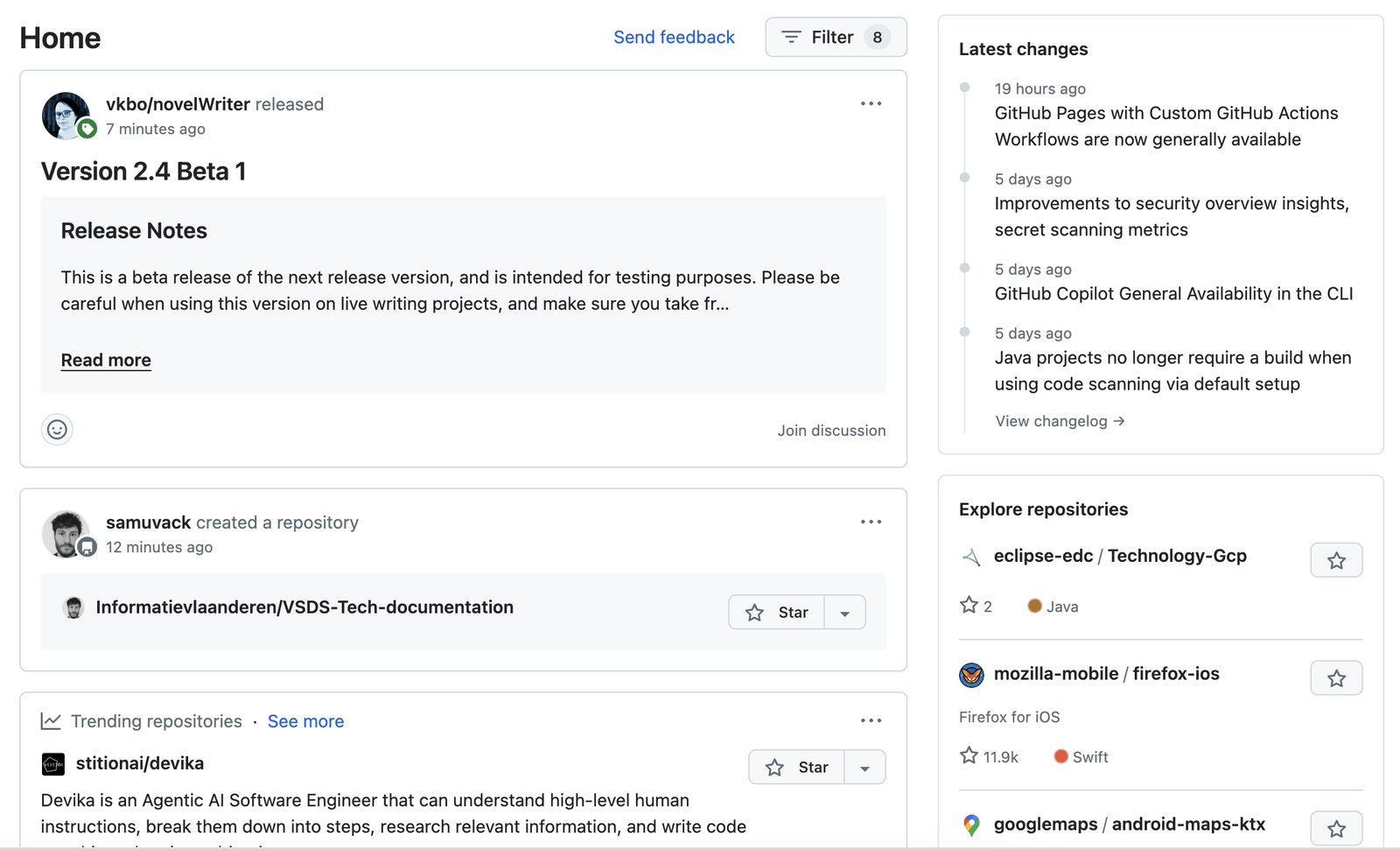This screenshot has width=1400, height=849.
Task: Click the 11.9k stars count for firefox-ios
Action: point(990,756)
